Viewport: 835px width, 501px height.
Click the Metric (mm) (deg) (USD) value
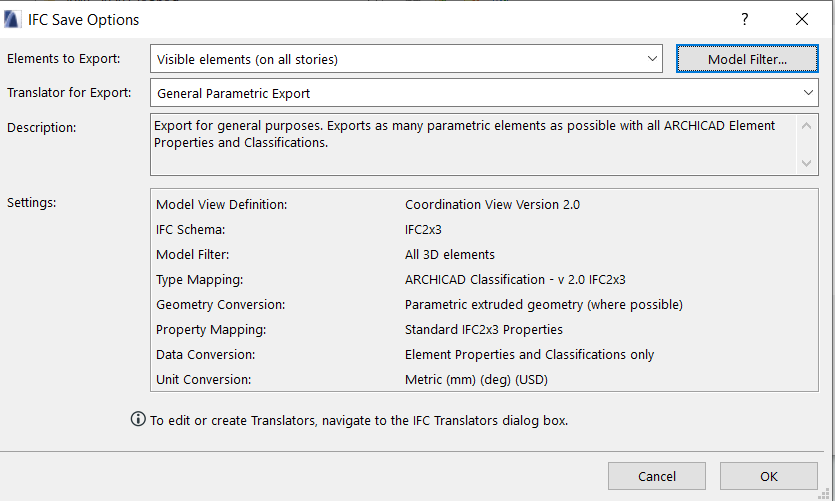point(476,380)
